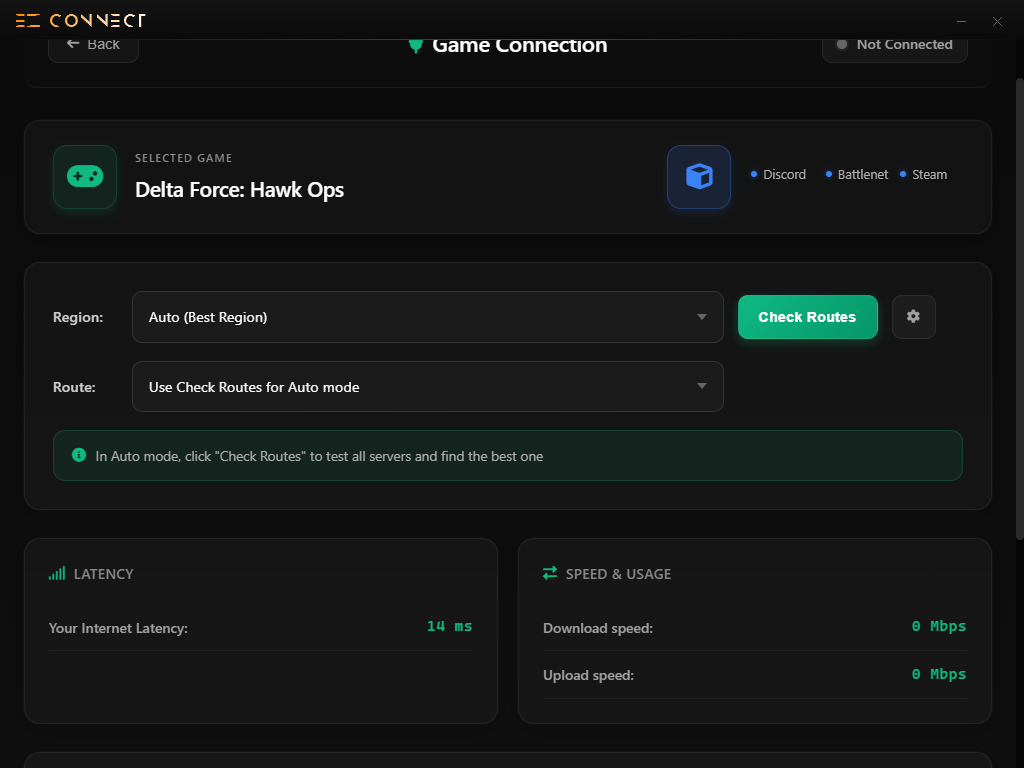Open the Region dropdown Auto (Best Region)
Screen dimensions: 1024x768
point(428,317)
